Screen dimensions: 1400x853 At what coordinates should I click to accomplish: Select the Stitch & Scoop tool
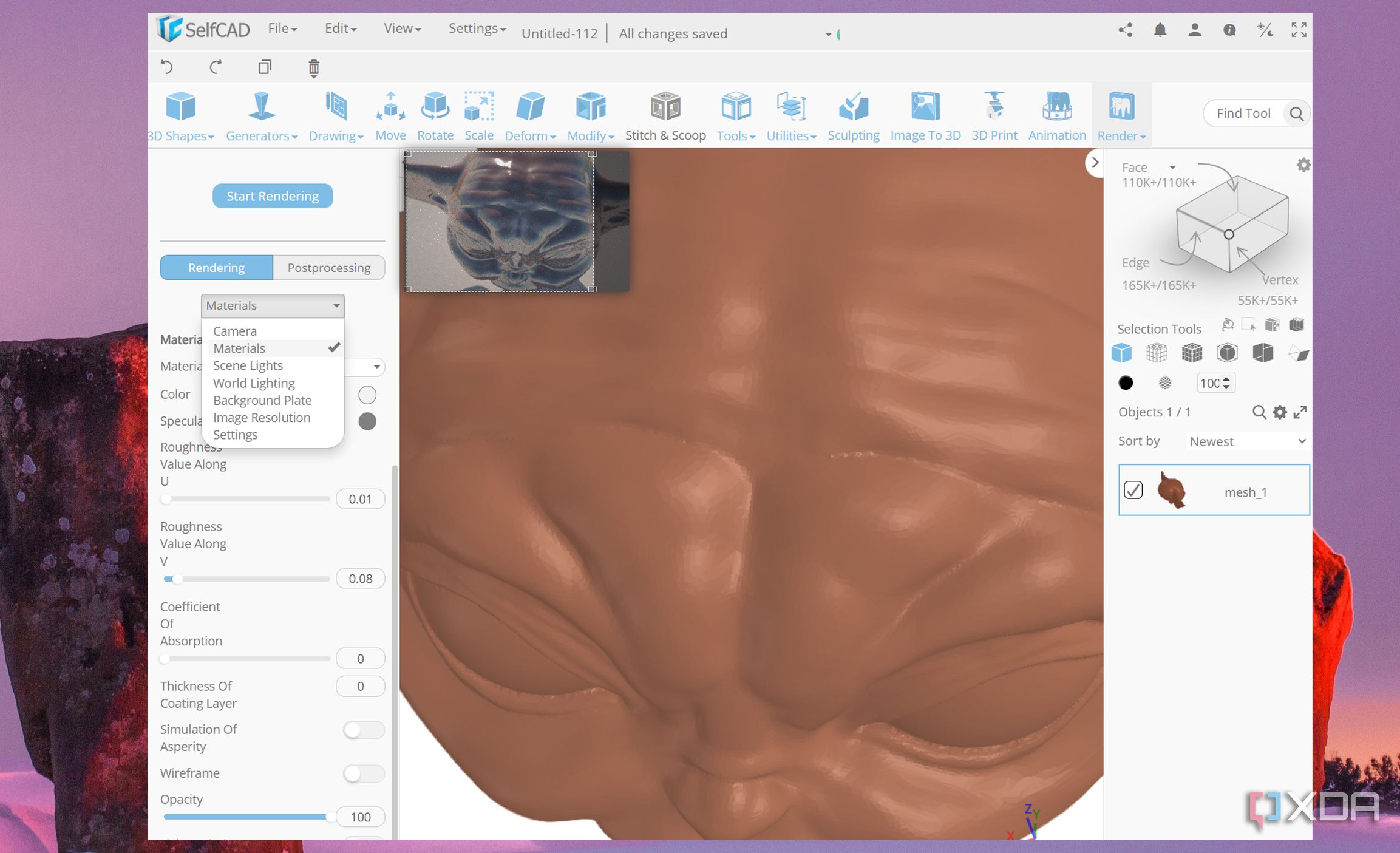click(665, 115)
